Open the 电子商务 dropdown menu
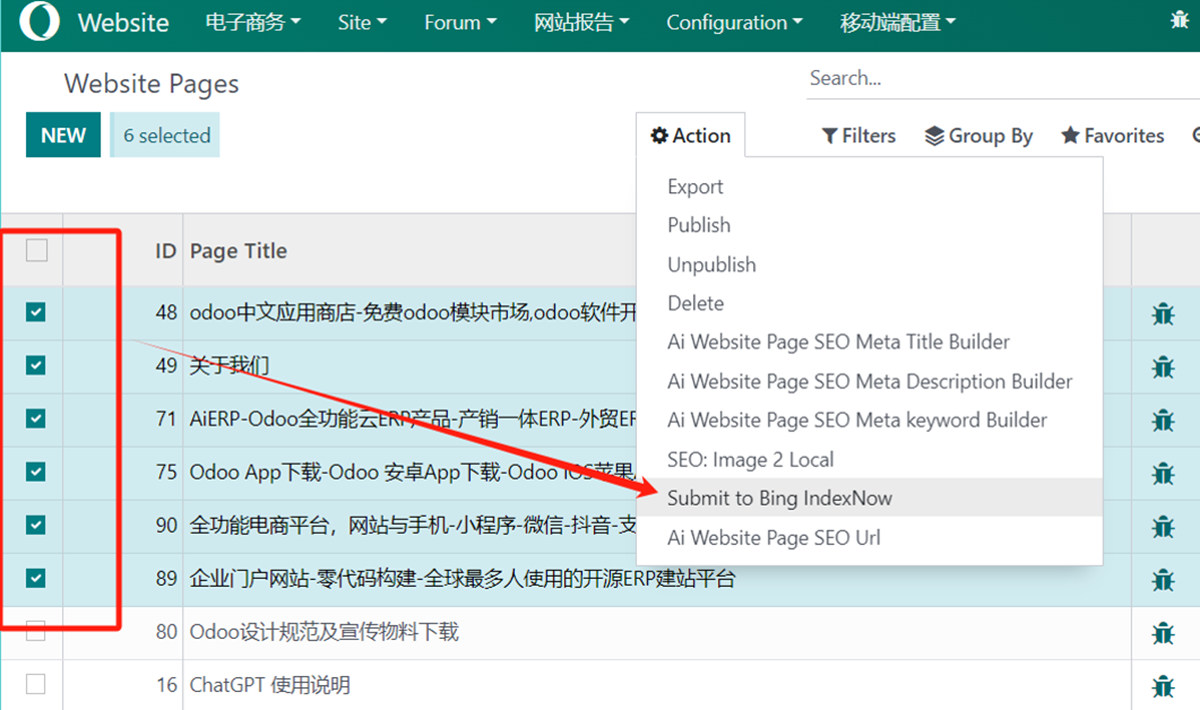The height and width of the screenshot is (710, 1200). coord(253,22)
